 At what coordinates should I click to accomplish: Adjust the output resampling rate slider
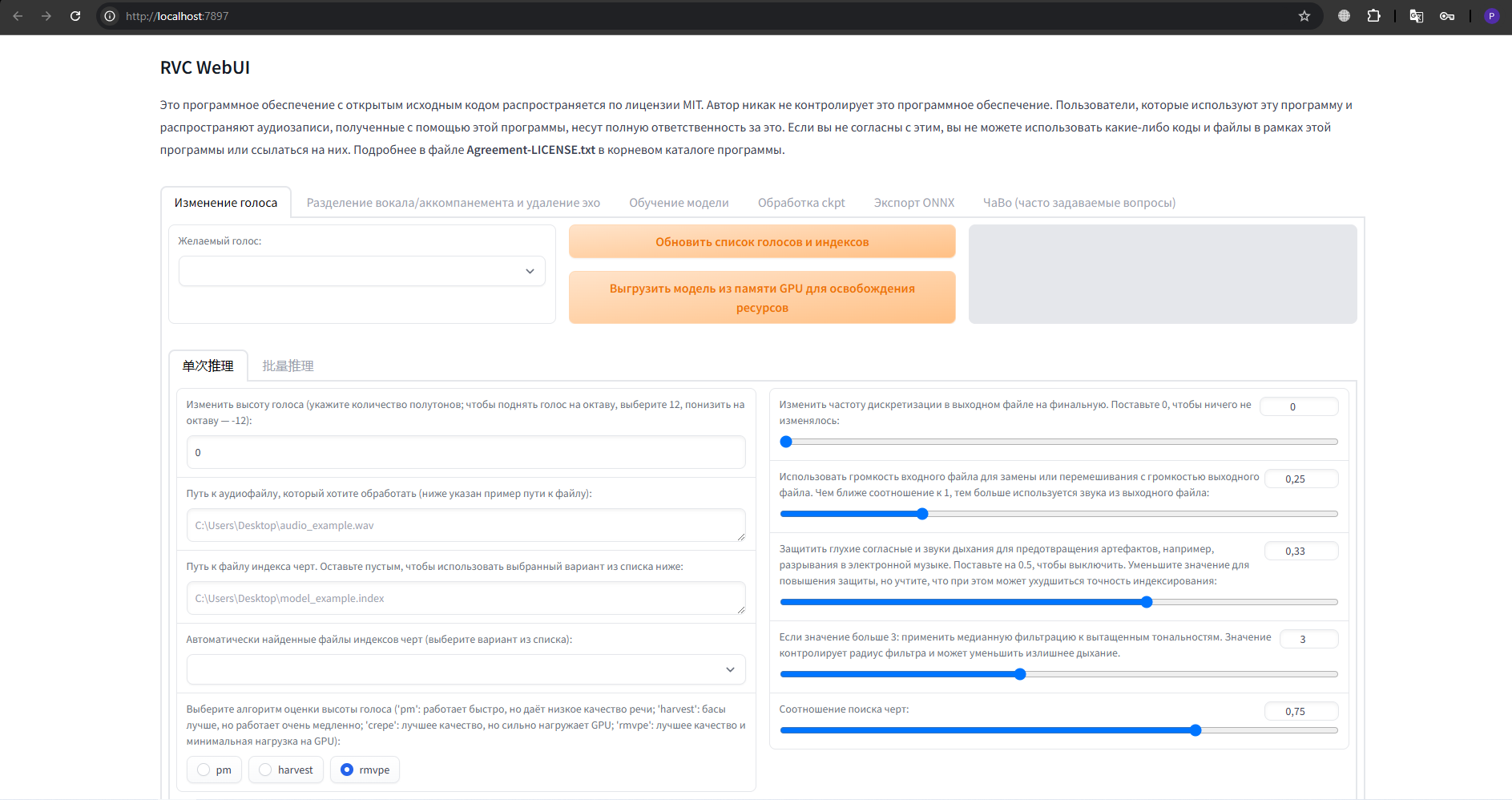pos(1058,442)
